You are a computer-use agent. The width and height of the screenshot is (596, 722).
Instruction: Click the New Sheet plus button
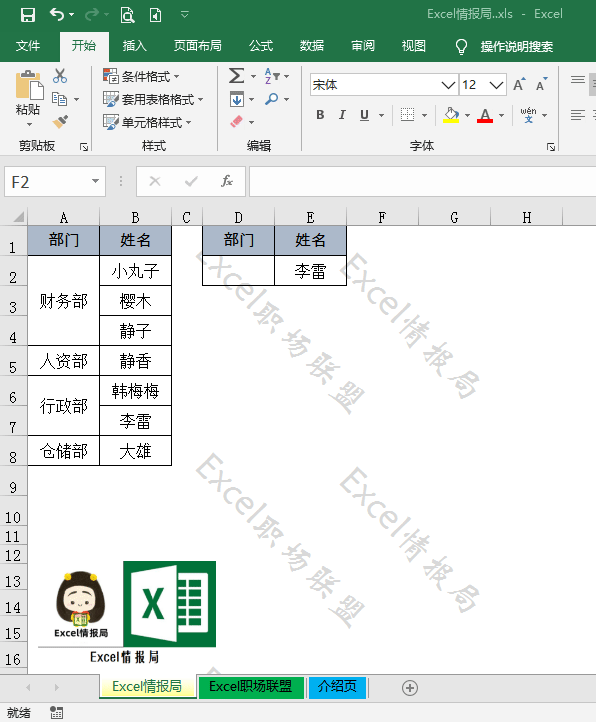pyautogui.click(x=410, y=688)
